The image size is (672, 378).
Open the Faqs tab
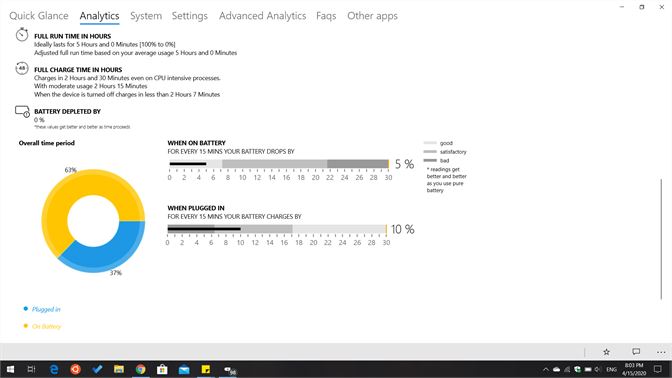point(326,16)
